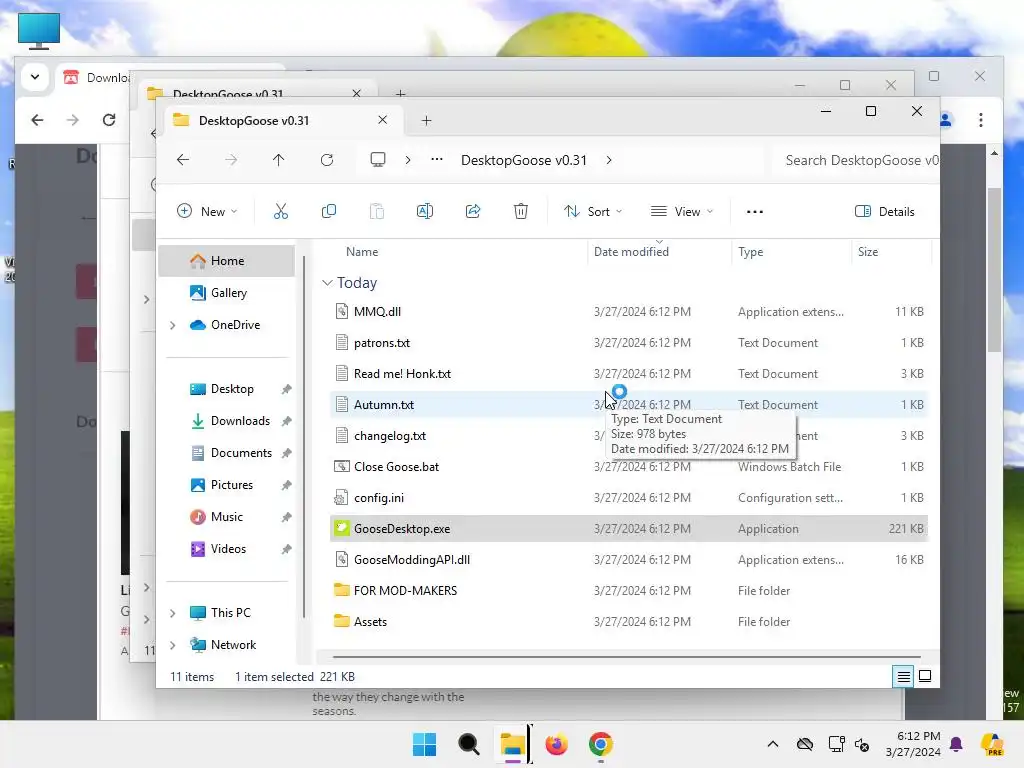Image resolution: width=1024 pixels, height=768 pixels.
Task: Select the Assets folder
Action: [x=628, y=622]
